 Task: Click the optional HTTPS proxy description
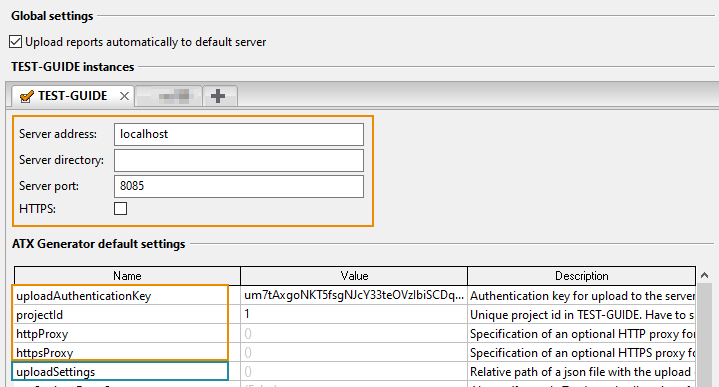pyautogui.click(x=581, y=352)
